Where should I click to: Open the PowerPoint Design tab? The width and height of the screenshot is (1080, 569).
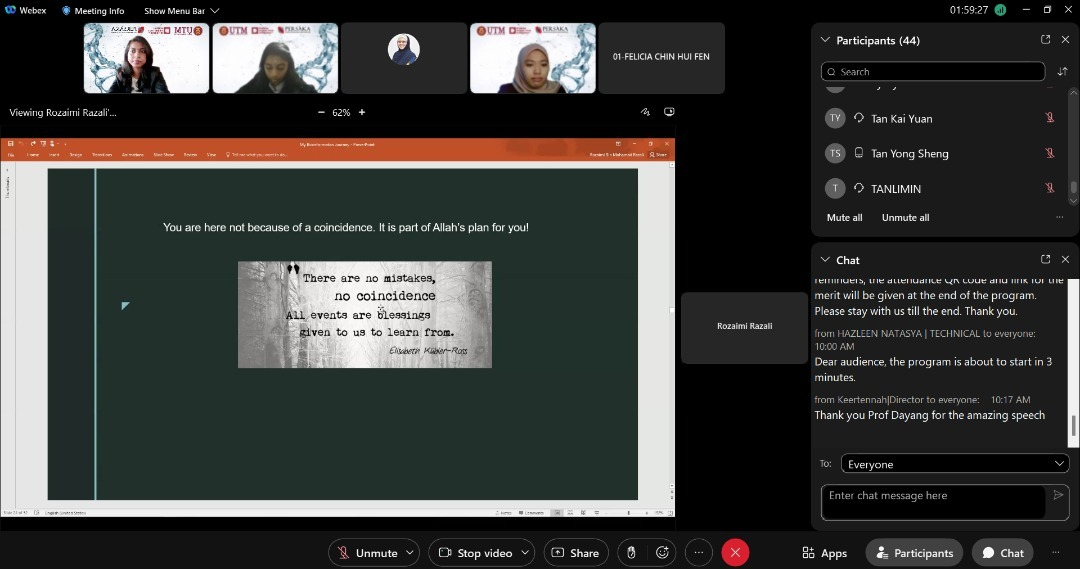76,155
